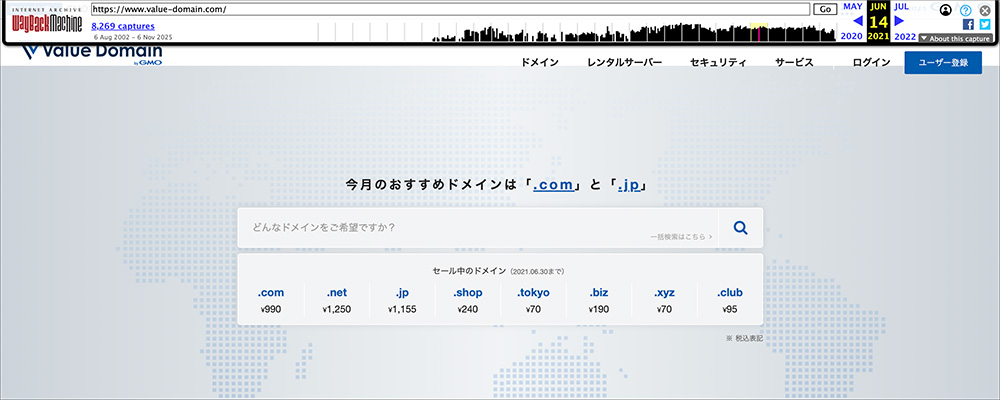Select year 2020
1000x400 pixels.
851,36
